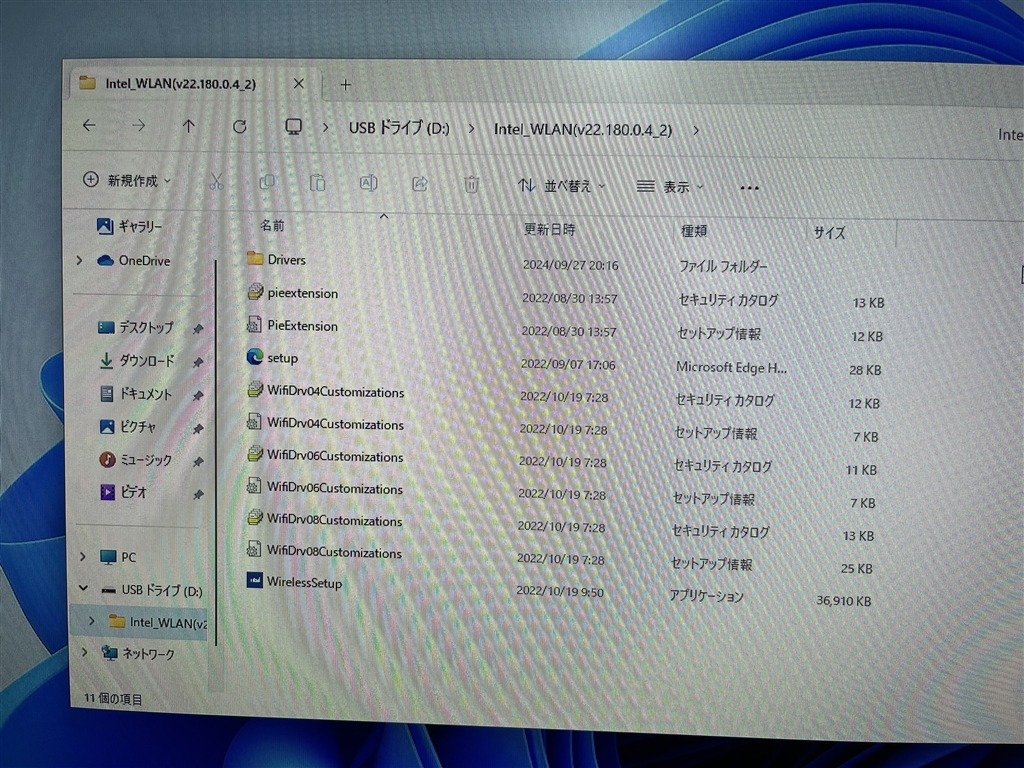
Task: Sort by 種類 column header
Action: [694, 231]
